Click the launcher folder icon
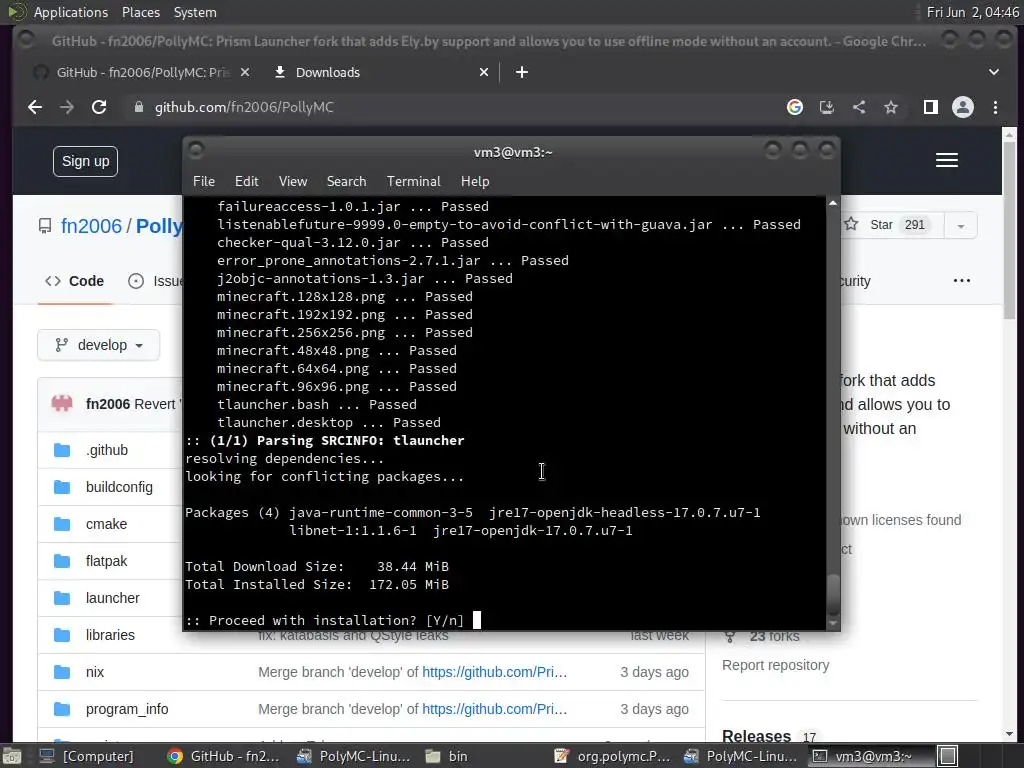The image size is (1024, 768). (62, 598)
